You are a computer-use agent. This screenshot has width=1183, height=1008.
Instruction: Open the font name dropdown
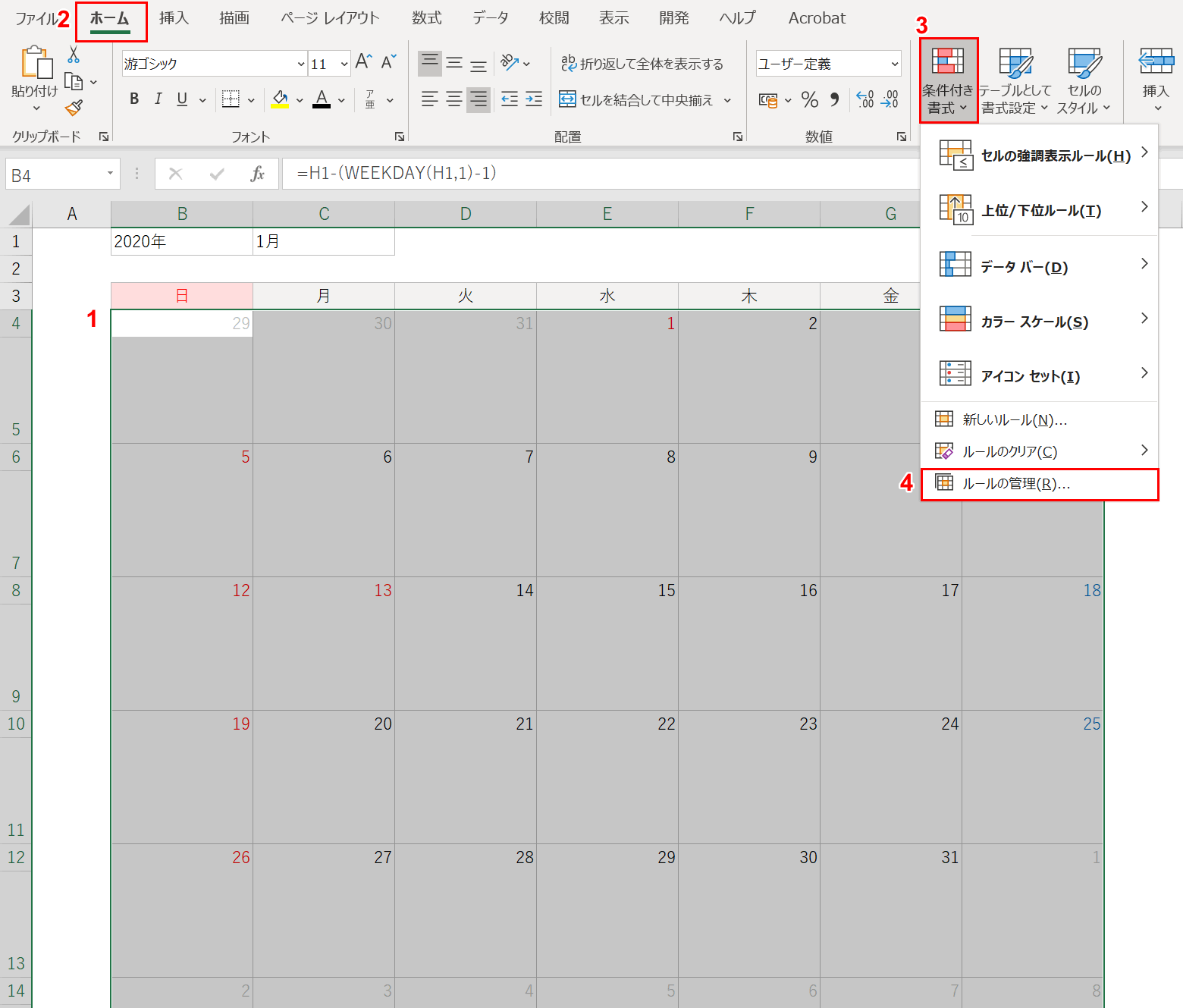tap(301, 64)
